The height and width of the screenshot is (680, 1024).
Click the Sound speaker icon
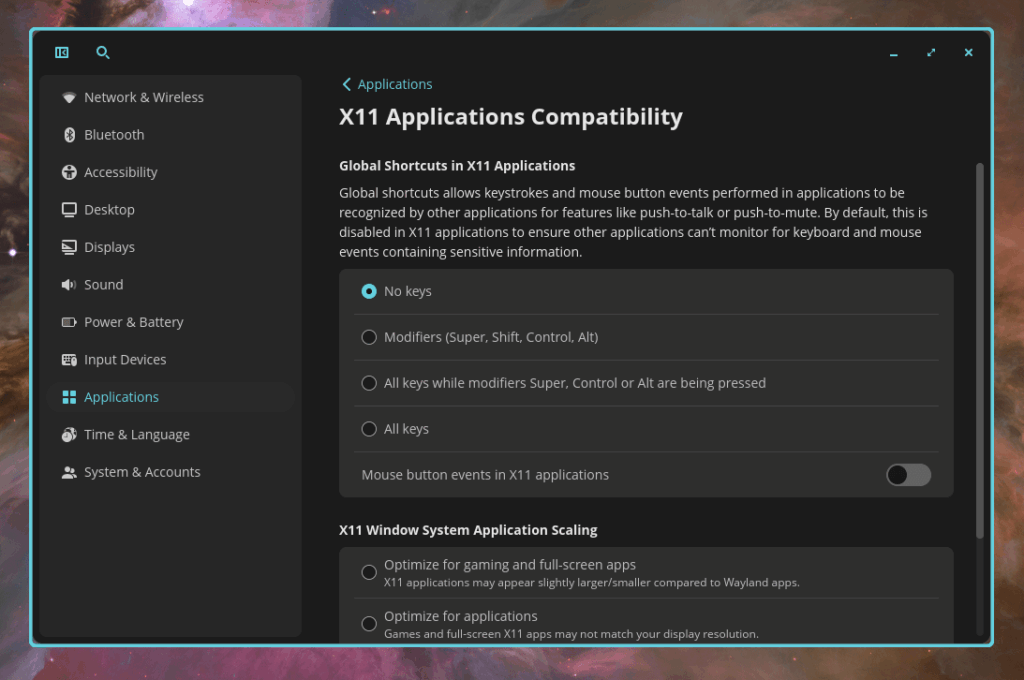click(69, 285)
